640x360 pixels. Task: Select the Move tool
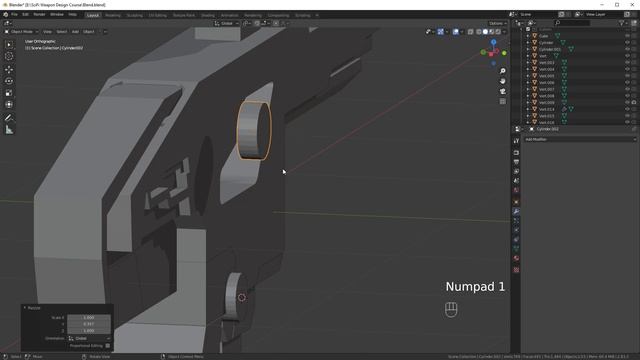pos(9,69)
